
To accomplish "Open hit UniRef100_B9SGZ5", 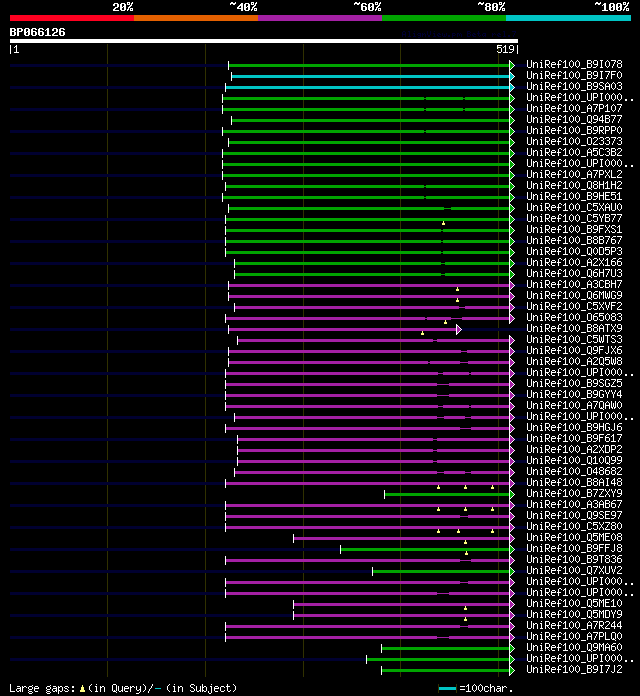I will tap(574, 383).
